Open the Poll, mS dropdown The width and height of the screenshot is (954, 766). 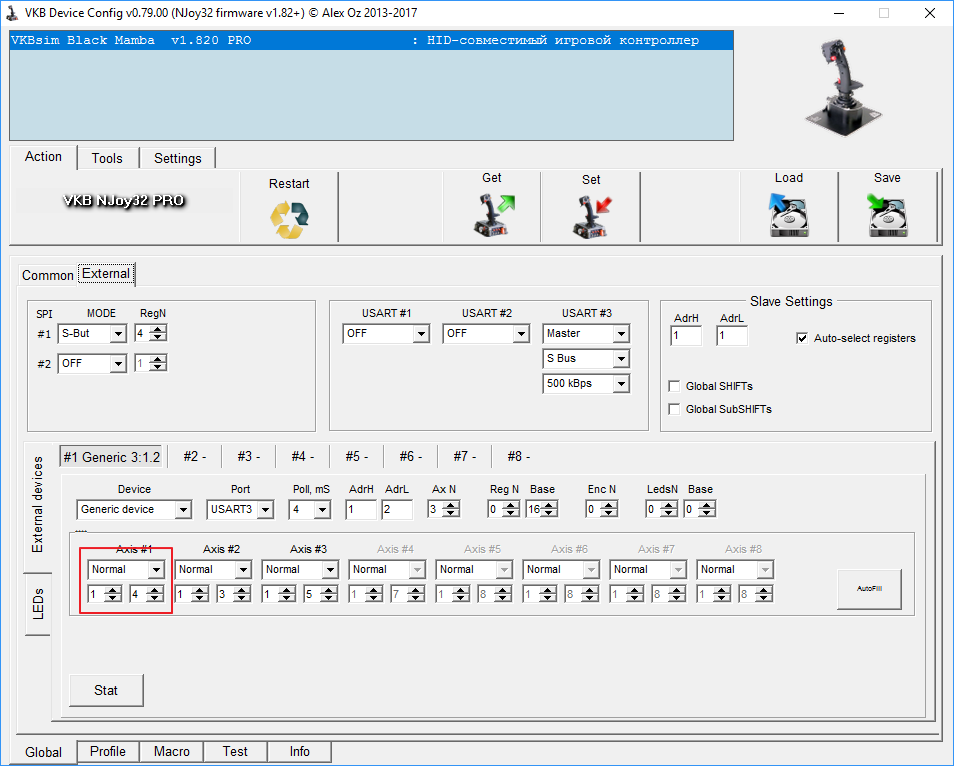pos(310,510)
